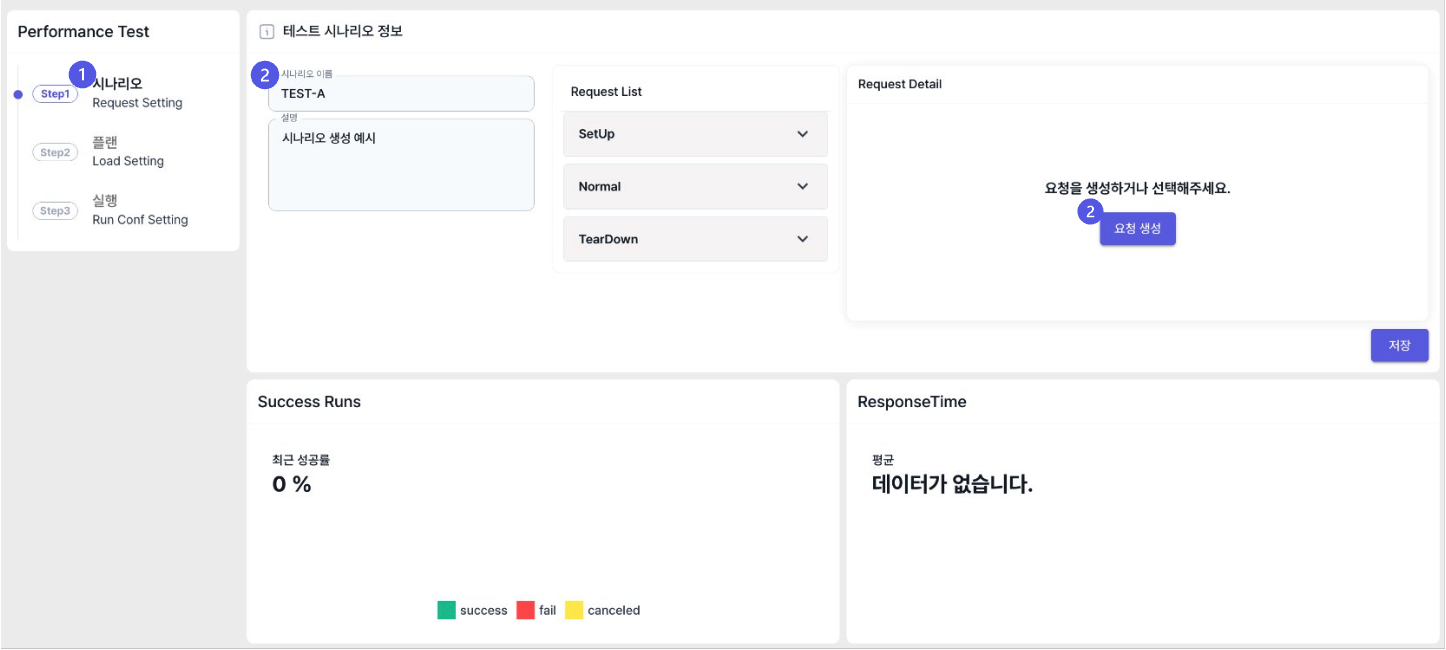Click the circled 2 marker beside 시나리오 이름 field
The image size is (1446, 650).
click(264, 74)
